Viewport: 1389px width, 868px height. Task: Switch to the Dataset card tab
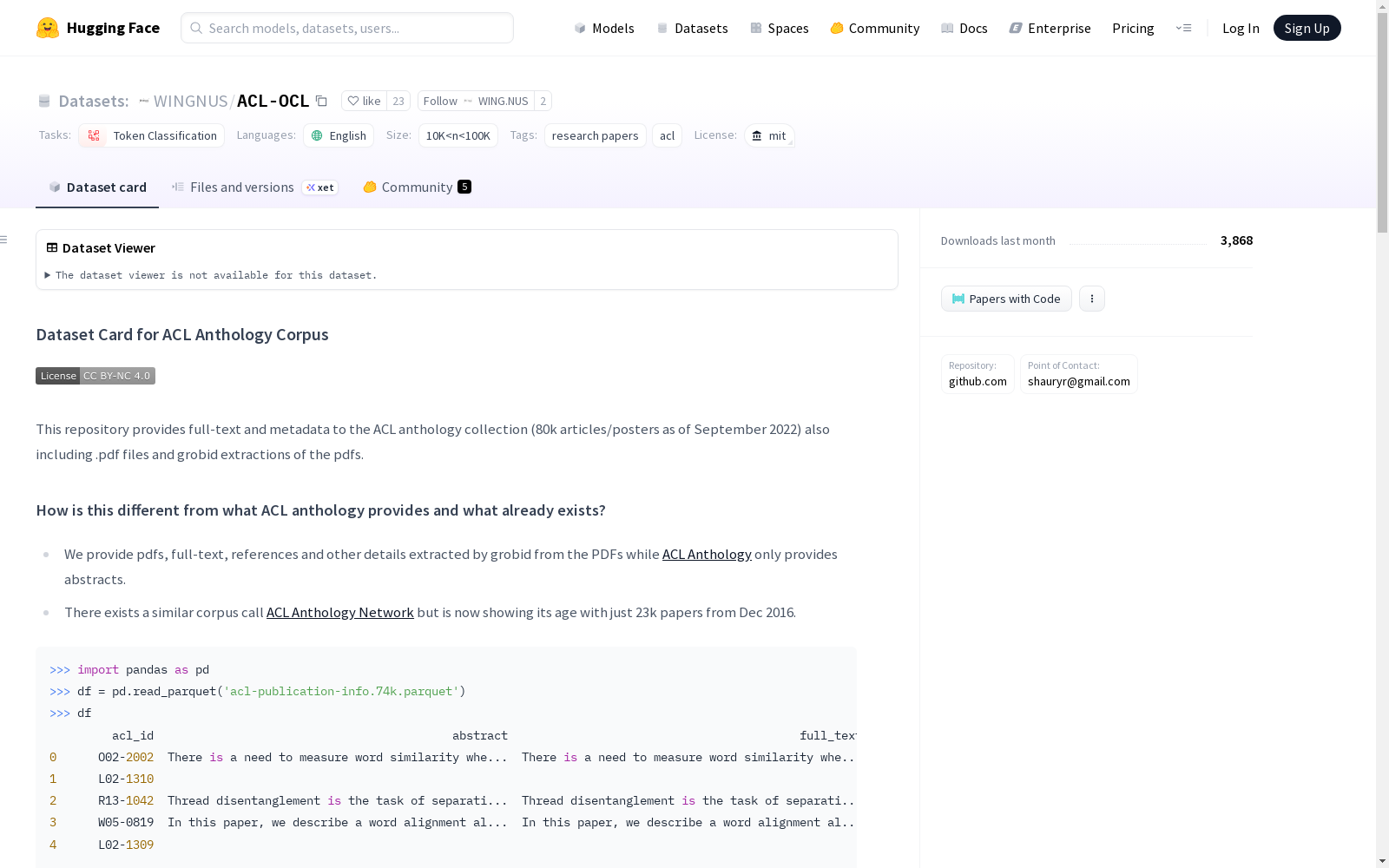coord(97,187)
